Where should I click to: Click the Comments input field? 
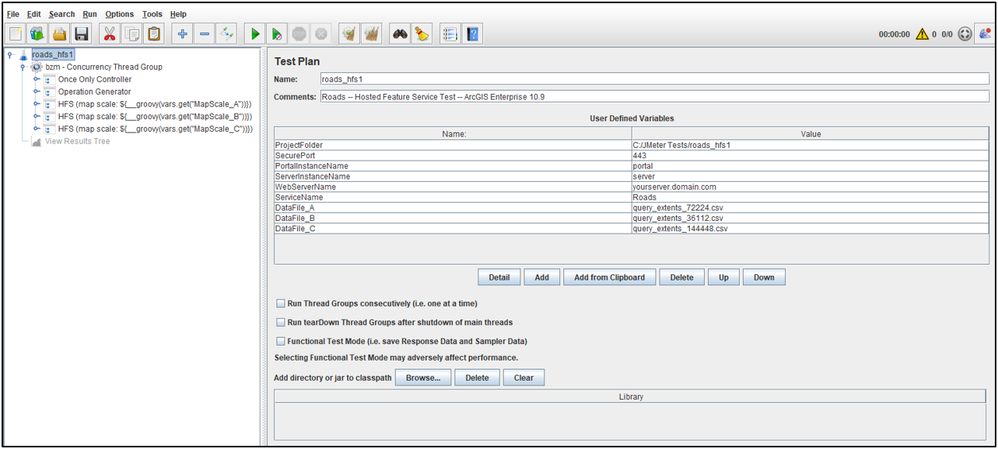click(655, 97)
